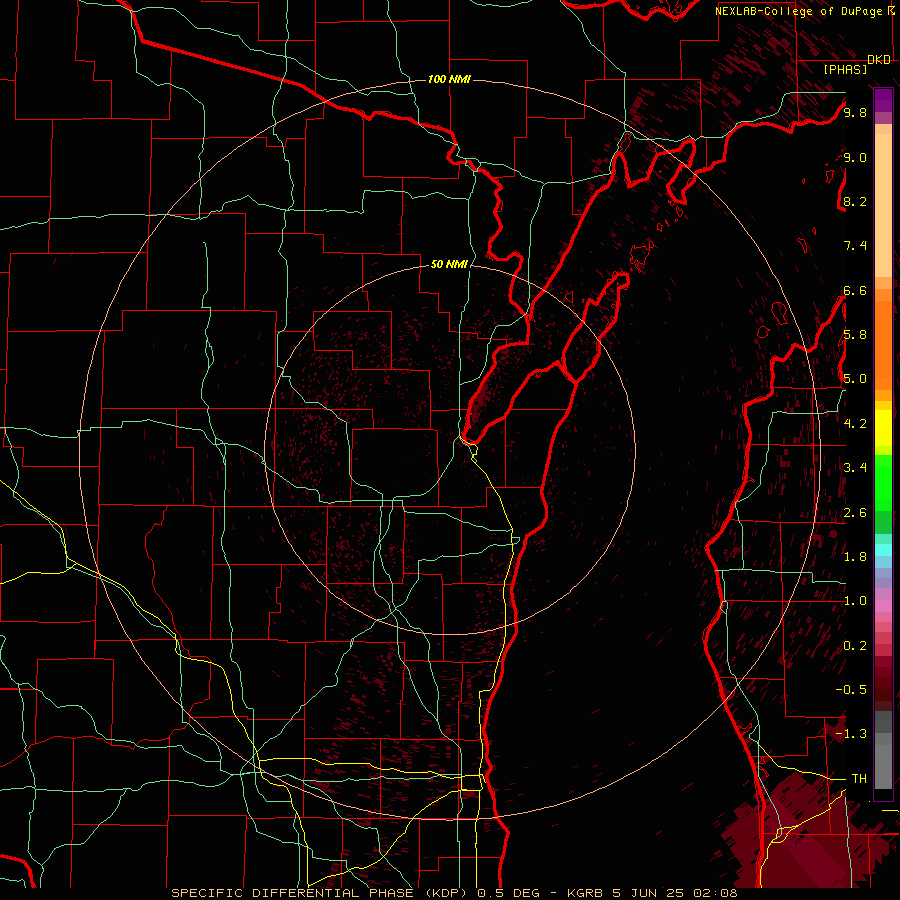Click the 2.6 value on the color scale
Viewport: 900px width, 900px height.
855,513
